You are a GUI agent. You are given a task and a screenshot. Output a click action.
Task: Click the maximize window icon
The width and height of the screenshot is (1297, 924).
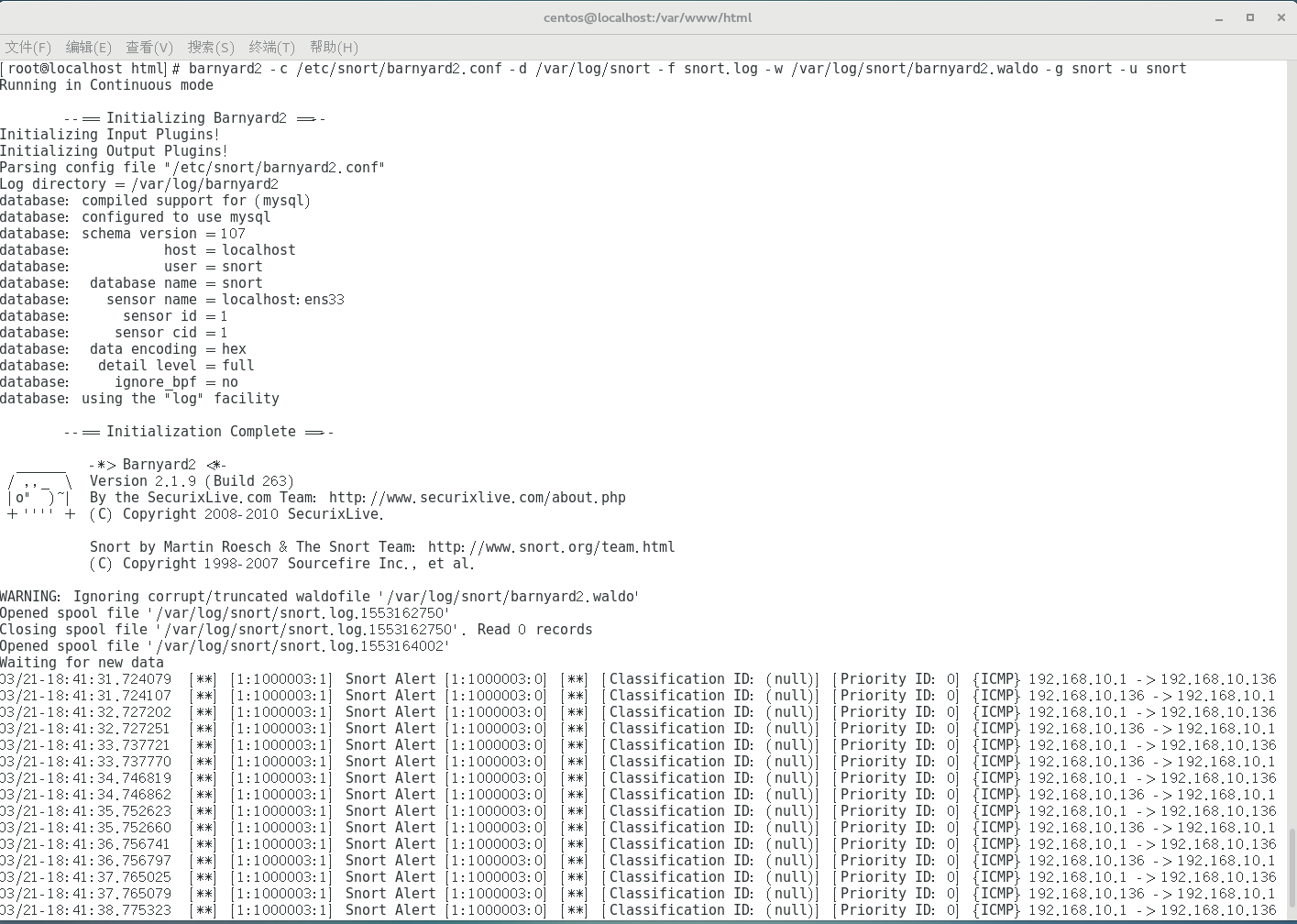[x=1249, y=17]
